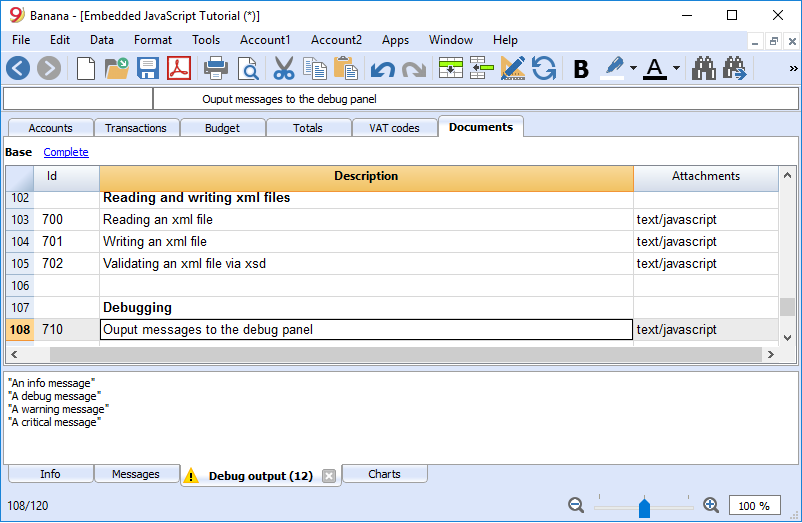Cut selection using the scissors icon
Screen dimensions: 802x523
pos(284,68)
